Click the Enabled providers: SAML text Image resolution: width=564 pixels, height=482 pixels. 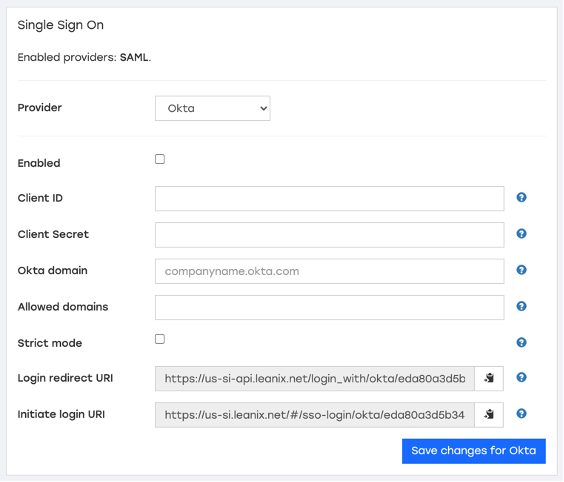click(x=84, y=58)
